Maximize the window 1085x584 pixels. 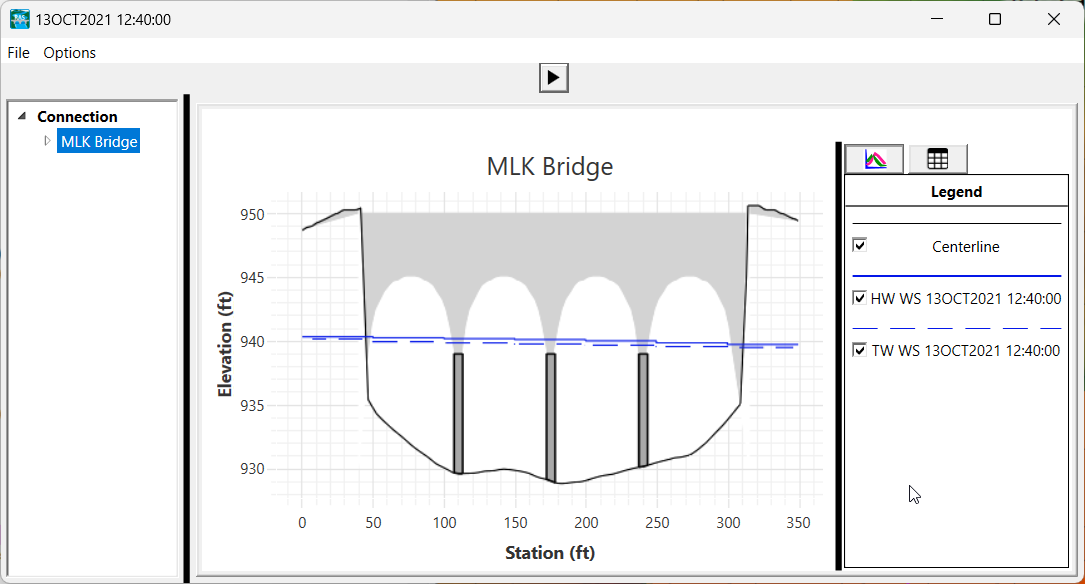point(995,19)
